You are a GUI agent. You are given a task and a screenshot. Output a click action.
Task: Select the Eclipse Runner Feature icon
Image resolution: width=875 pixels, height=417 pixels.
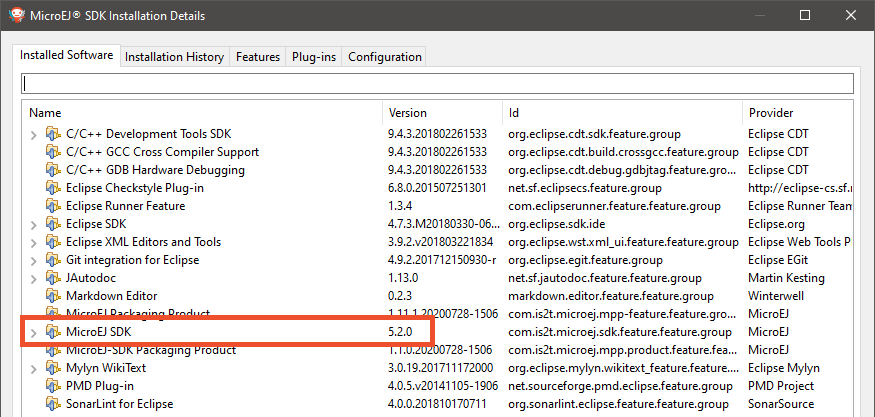point(53,206)
